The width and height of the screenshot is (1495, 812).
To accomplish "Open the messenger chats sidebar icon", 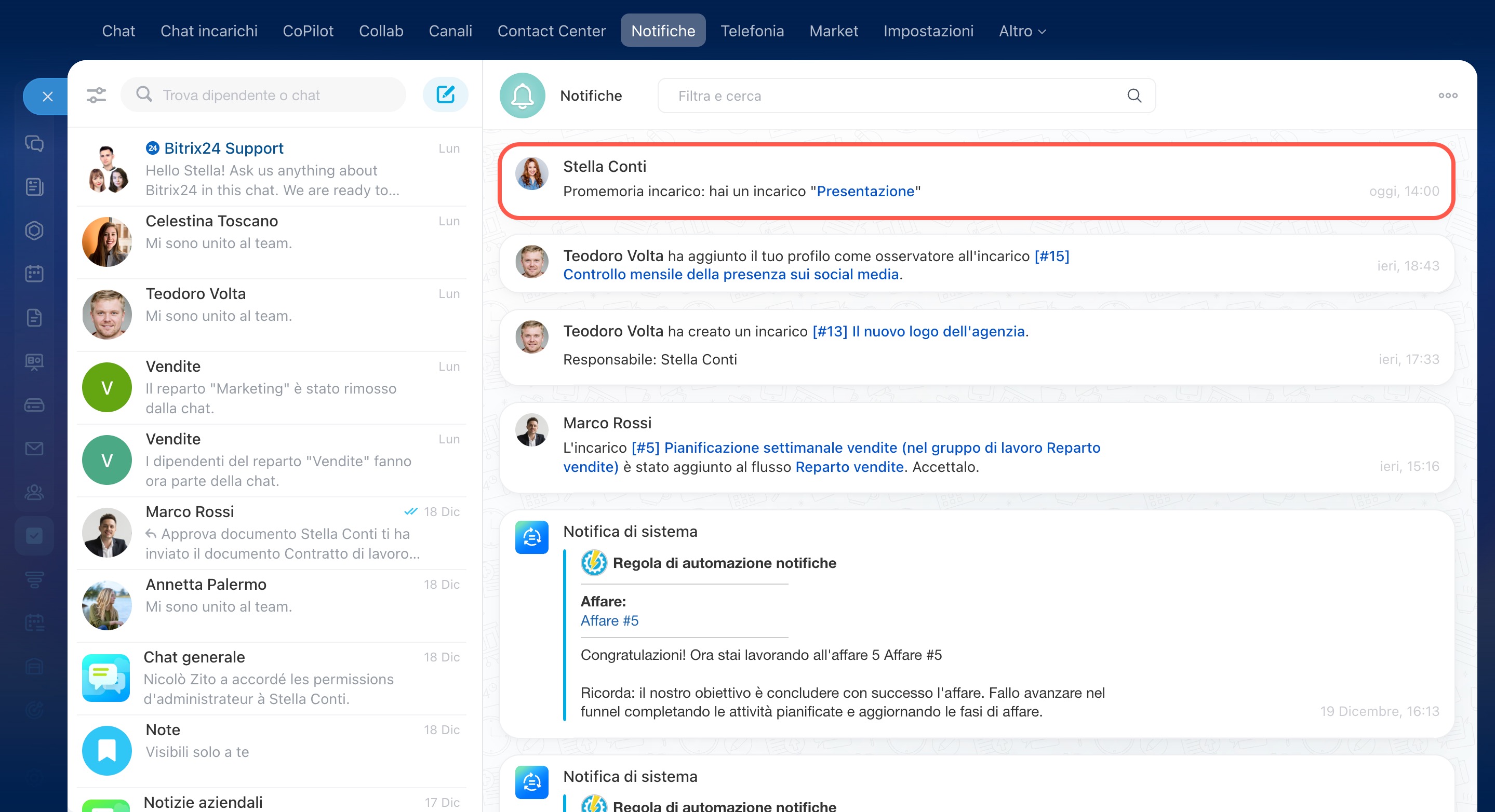I will pyautogui.click(x=34, y=143).
